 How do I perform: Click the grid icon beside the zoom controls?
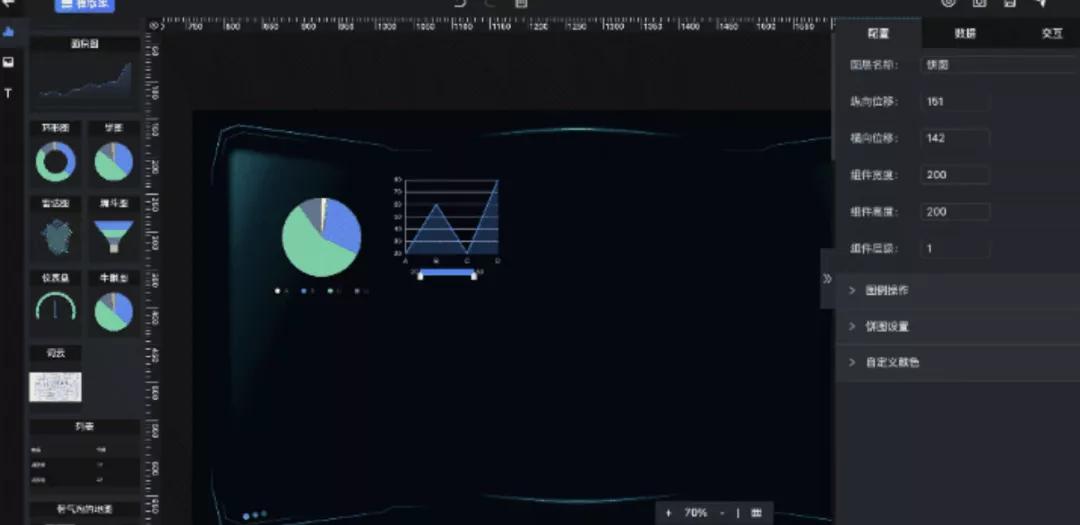(x=756, y=513)
